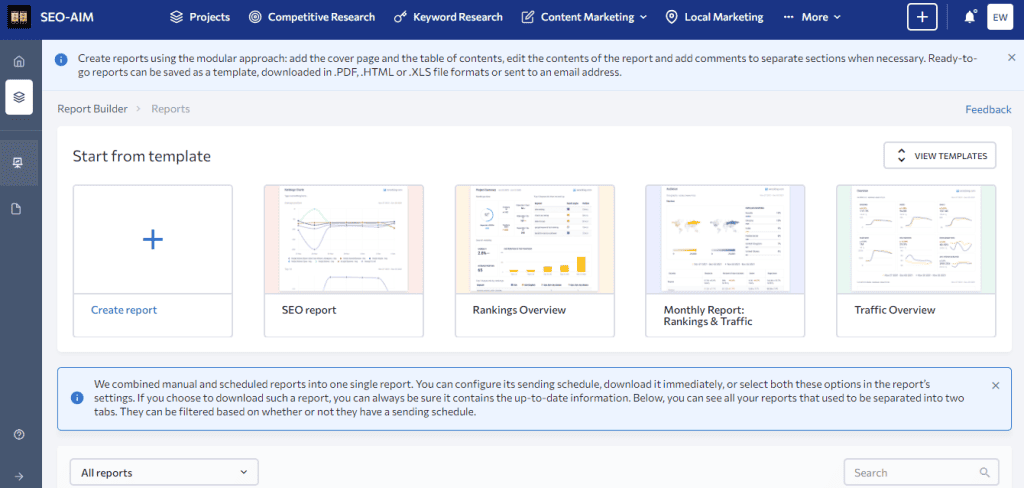
Task: Open the Feedback link
Action: point(988,110)
